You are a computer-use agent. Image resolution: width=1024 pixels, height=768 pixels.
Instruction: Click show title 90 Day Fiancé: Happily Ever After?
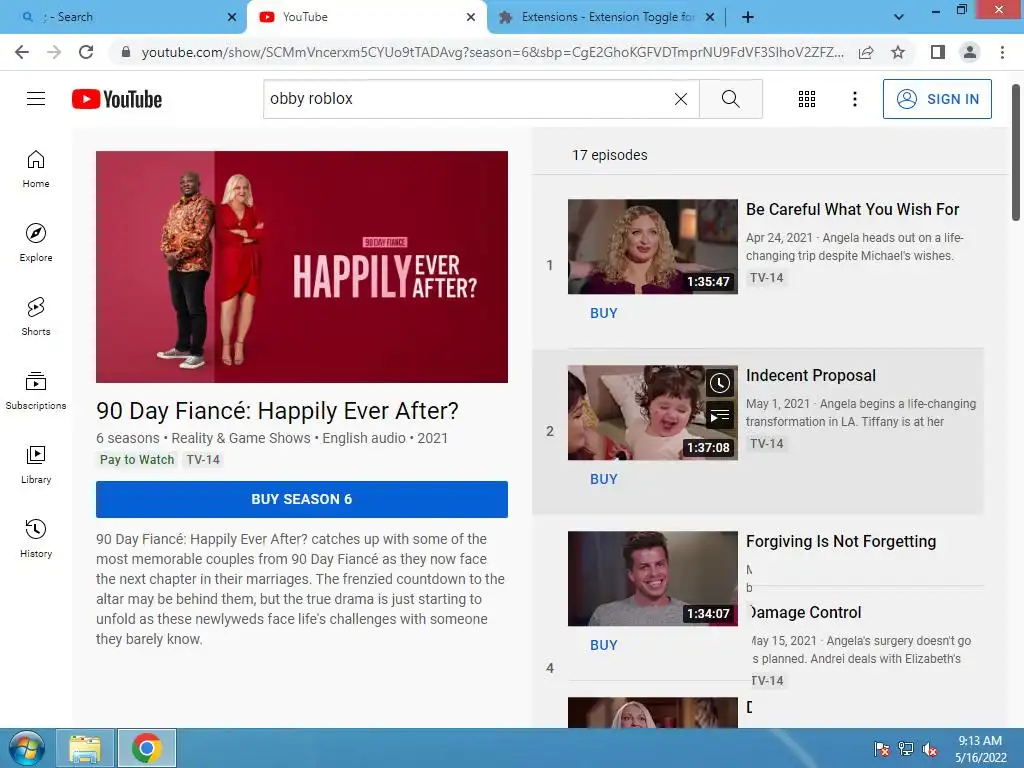coord(278,411)
